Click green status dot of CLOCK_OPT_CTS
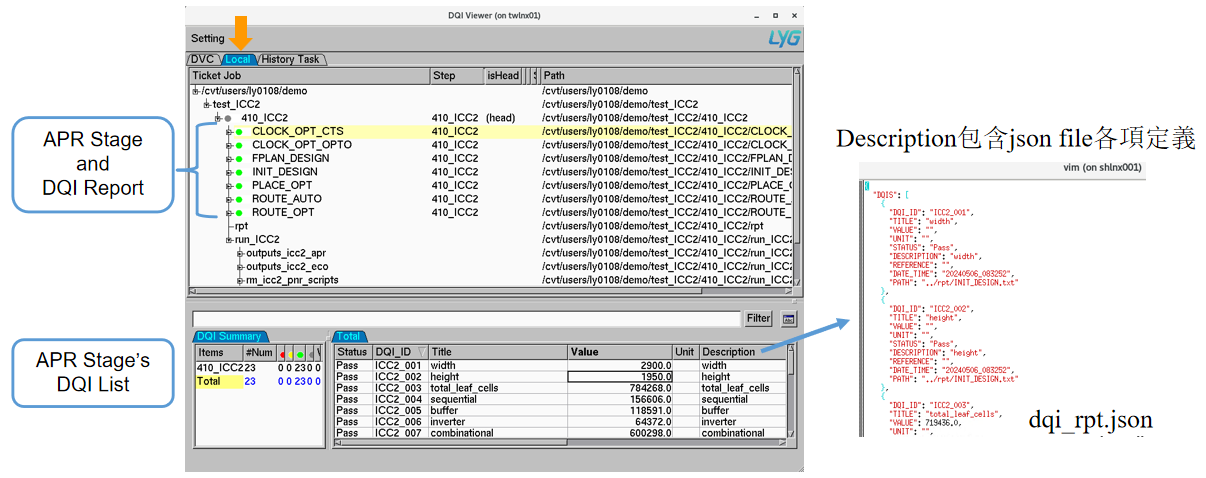 click(x=239, y=132)
